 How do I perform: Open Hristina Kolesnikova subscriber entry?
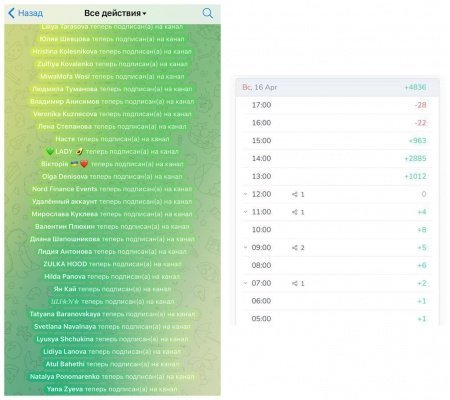click(112, 52)
